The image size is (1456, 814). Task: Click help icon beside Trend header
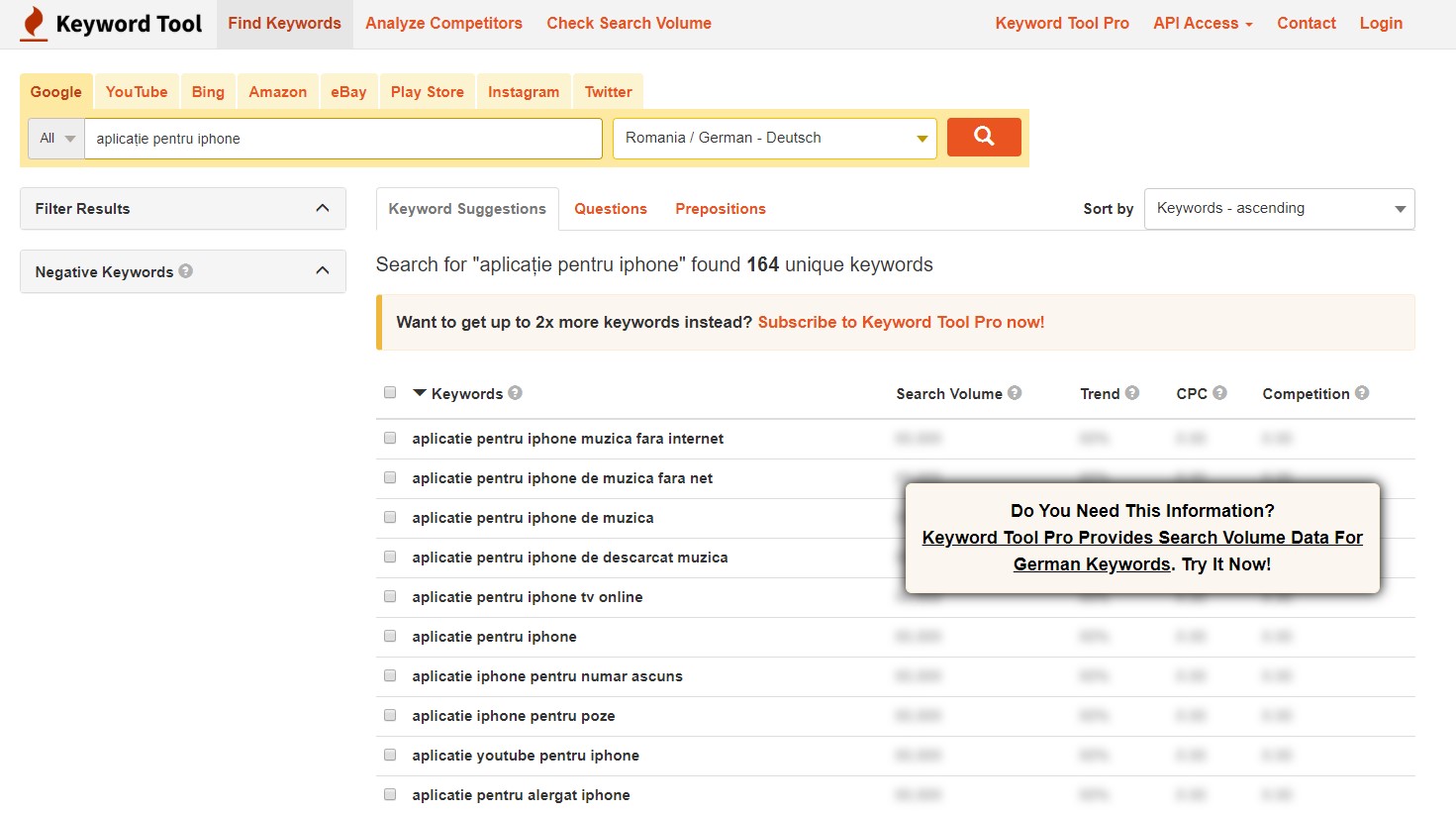(x=1132, y=393)
